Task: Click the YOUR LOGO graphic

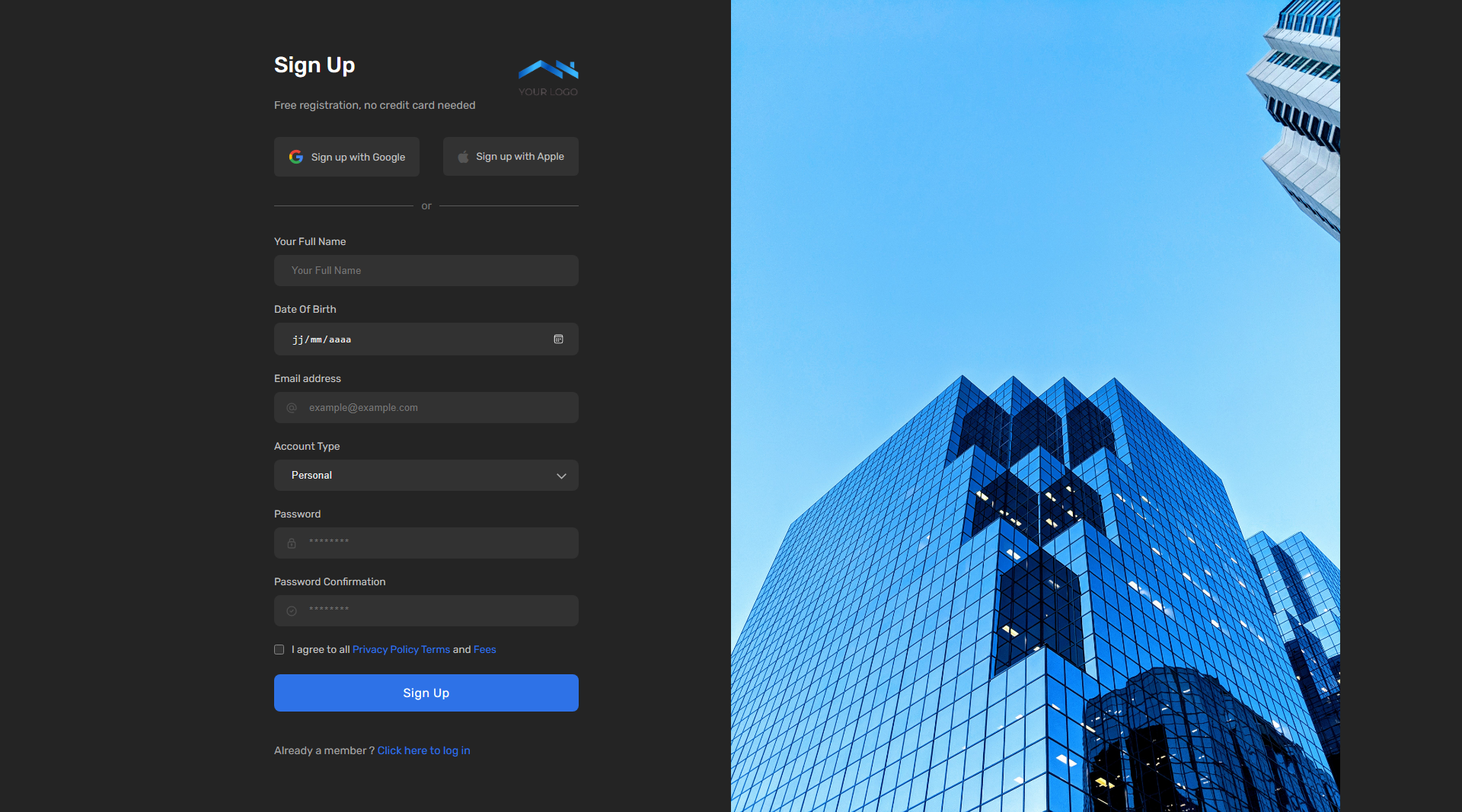Action: 547,76
